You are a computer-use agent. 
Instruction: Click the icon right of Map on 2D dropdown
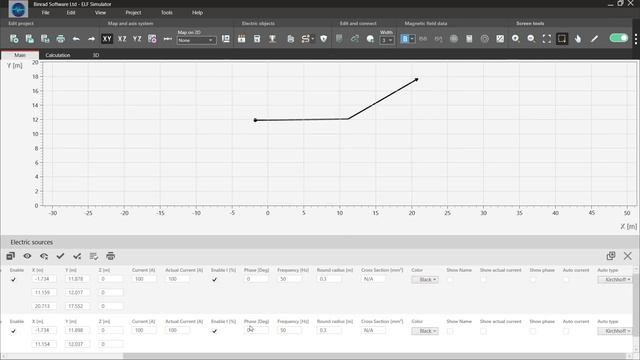point(226,39)
